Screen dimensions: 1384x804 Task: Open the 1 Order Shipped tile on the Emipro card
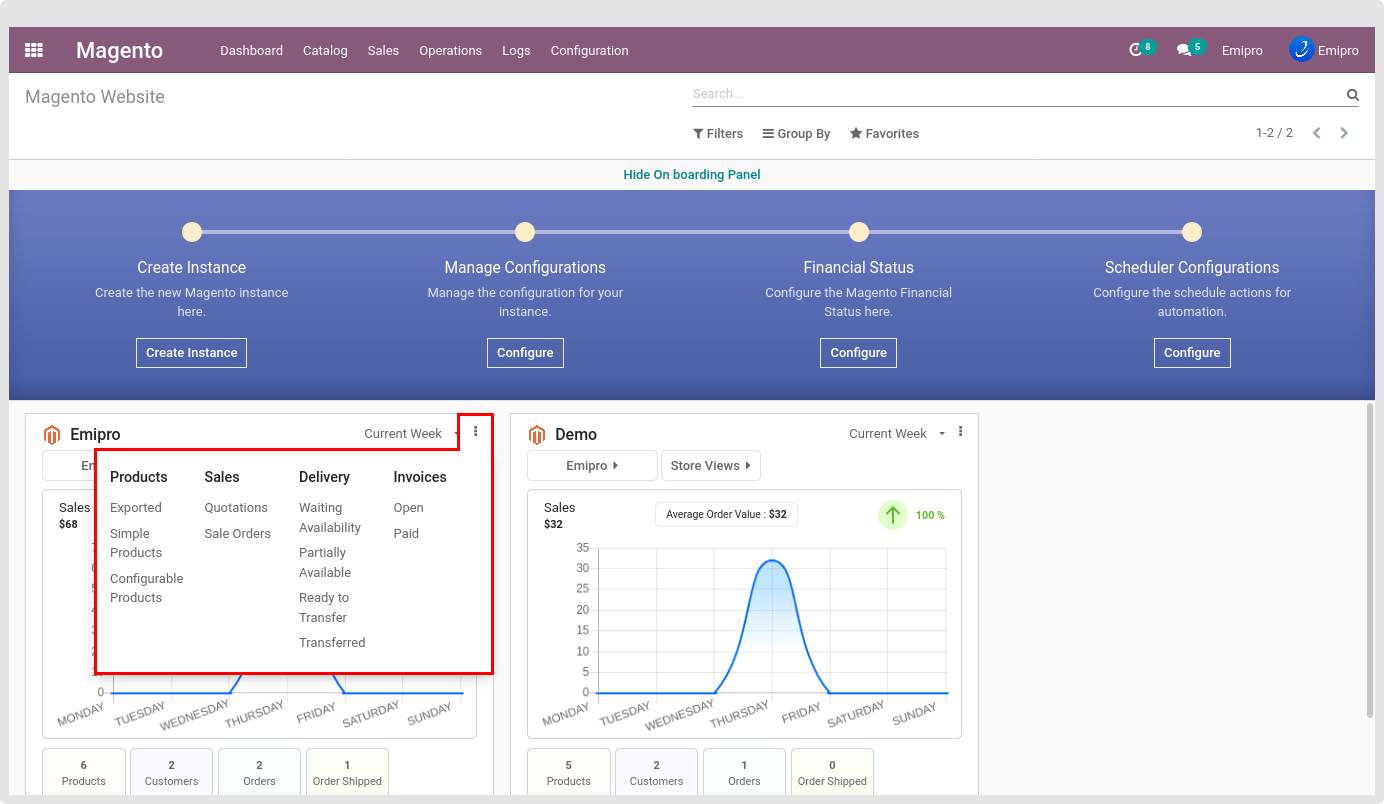tap(347, 772)
